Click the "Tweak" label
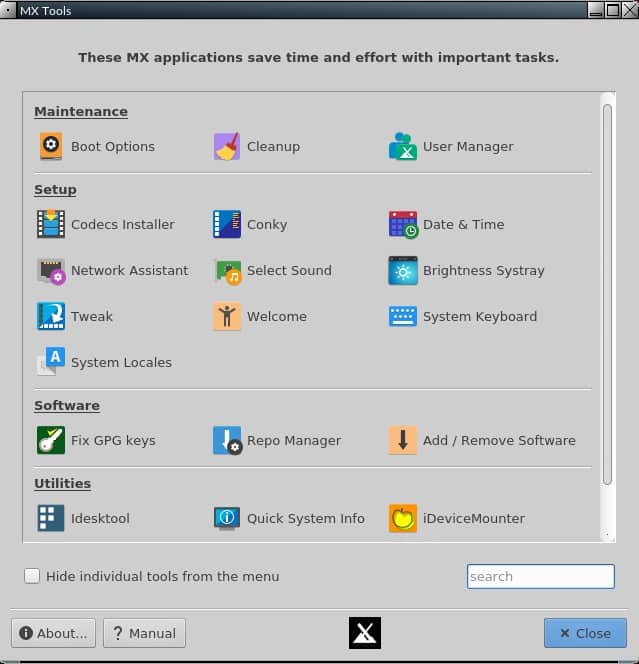The width and height of the screenshot is (639, 664). pos(92,316)
